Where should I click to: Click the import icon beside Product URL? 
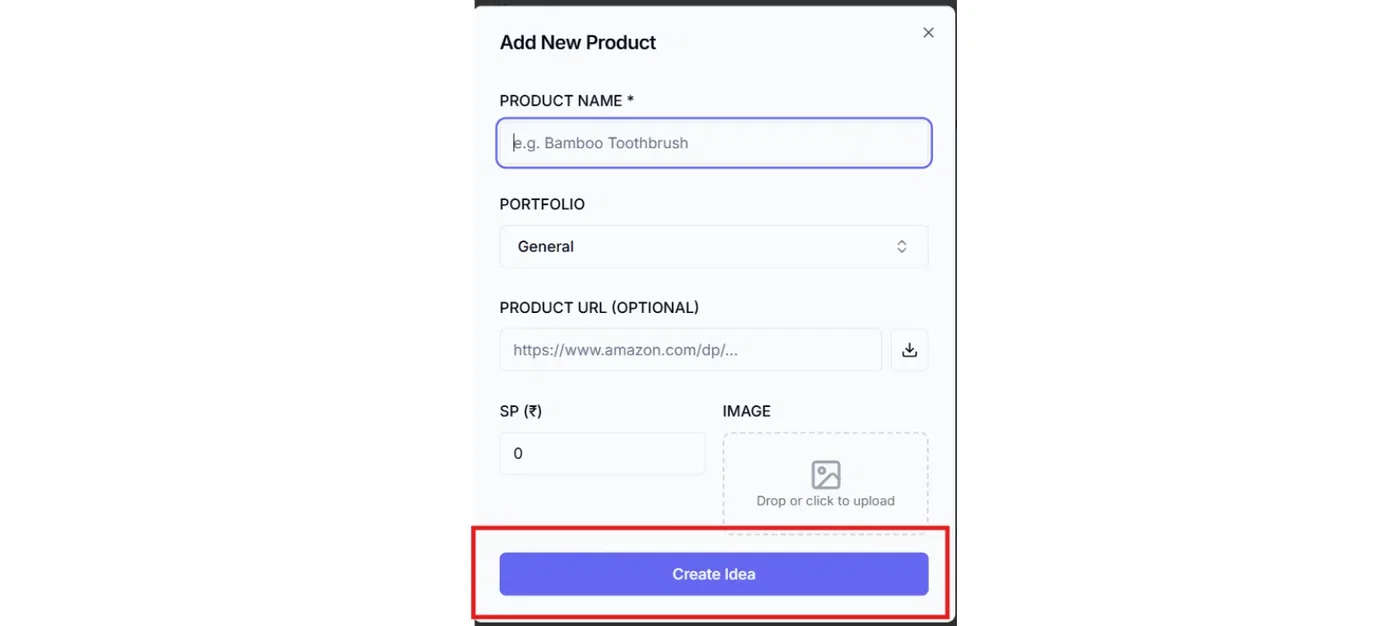(x=909, y=350)
